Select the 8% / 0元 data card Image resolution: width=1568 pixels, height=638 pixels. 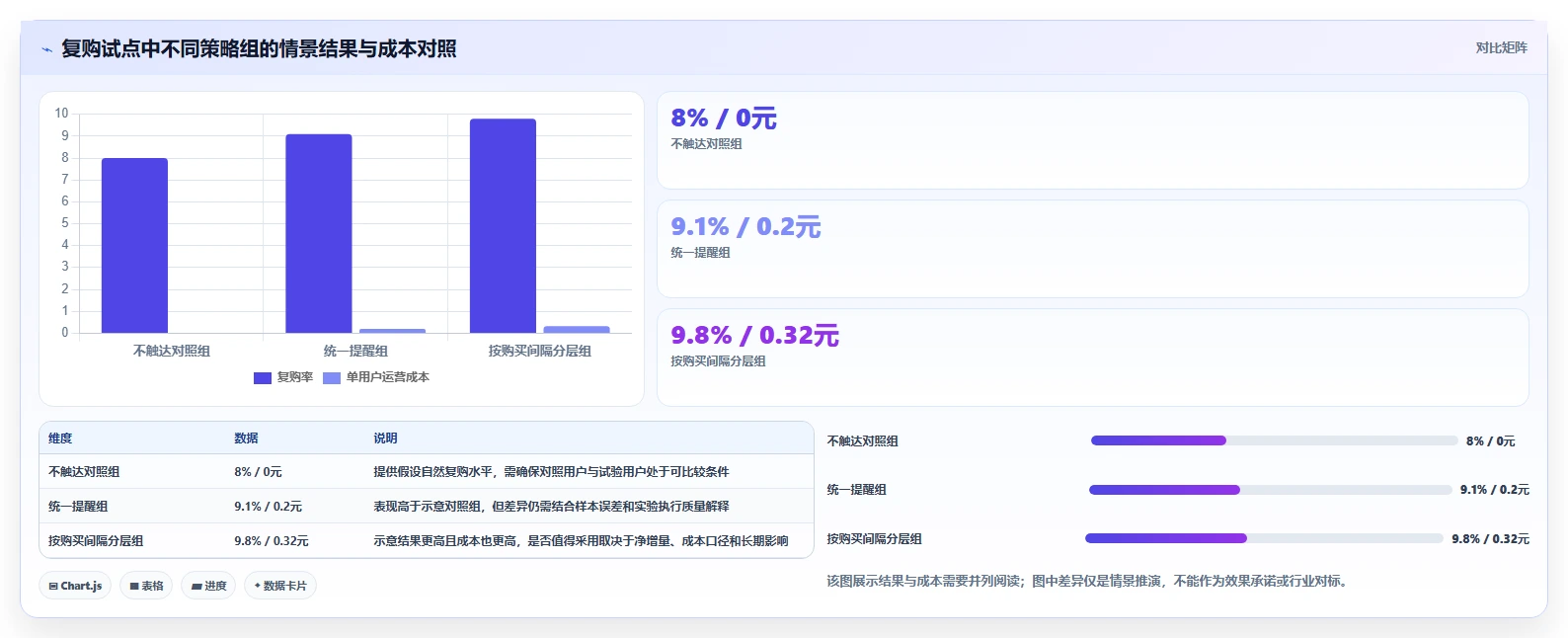pos(1093,140)
